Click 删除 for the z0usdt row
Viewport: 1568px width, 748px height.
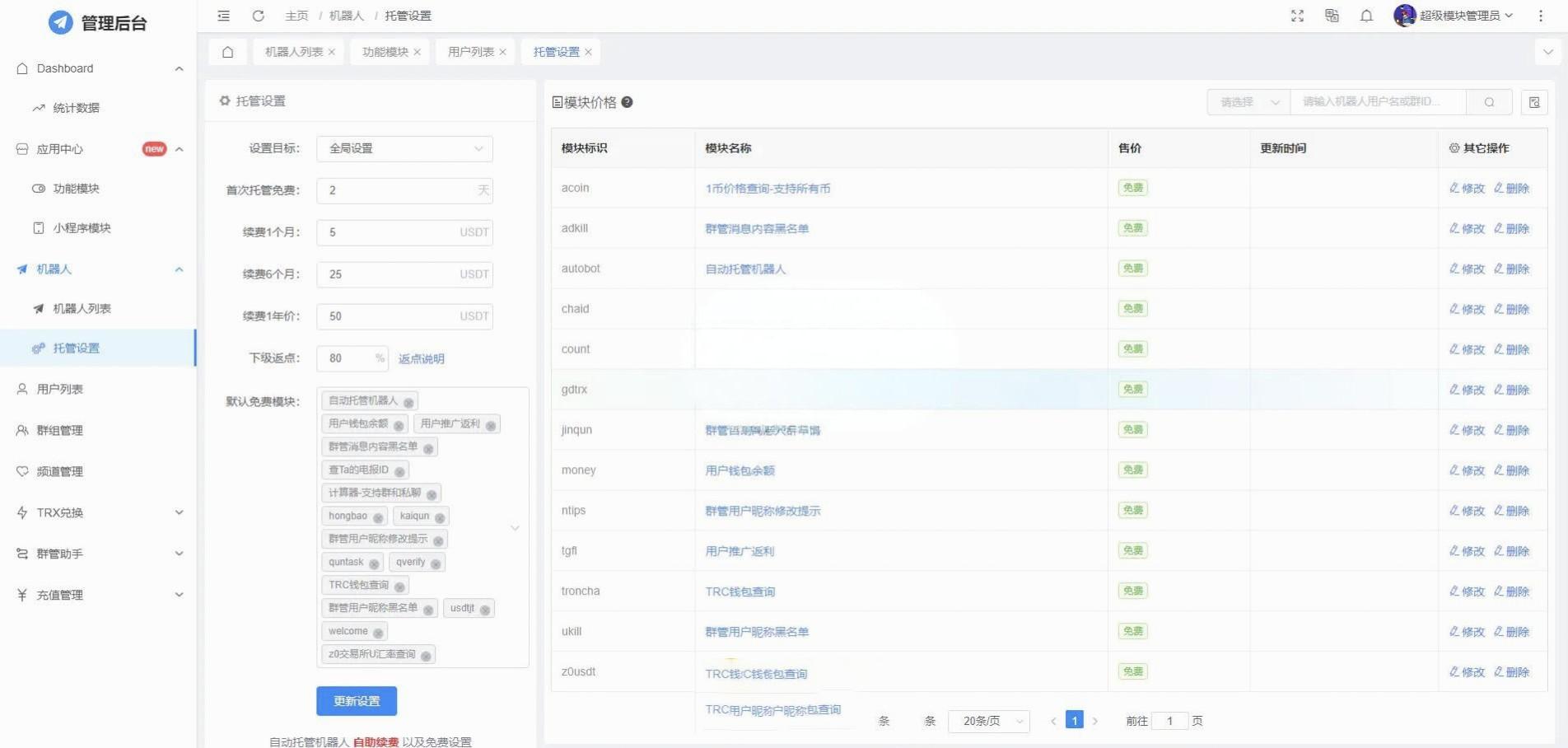coord(1511,672)
